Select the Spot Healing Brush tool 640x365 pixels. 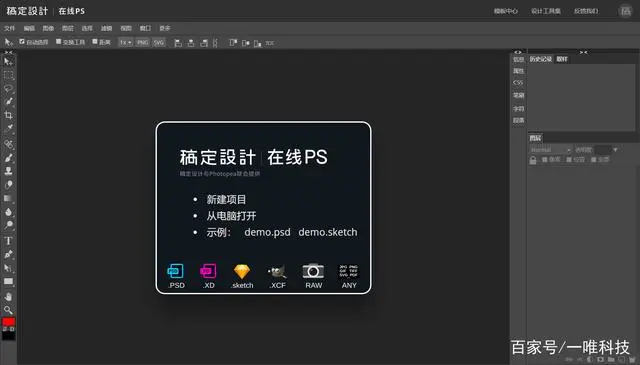click(8, 144)
